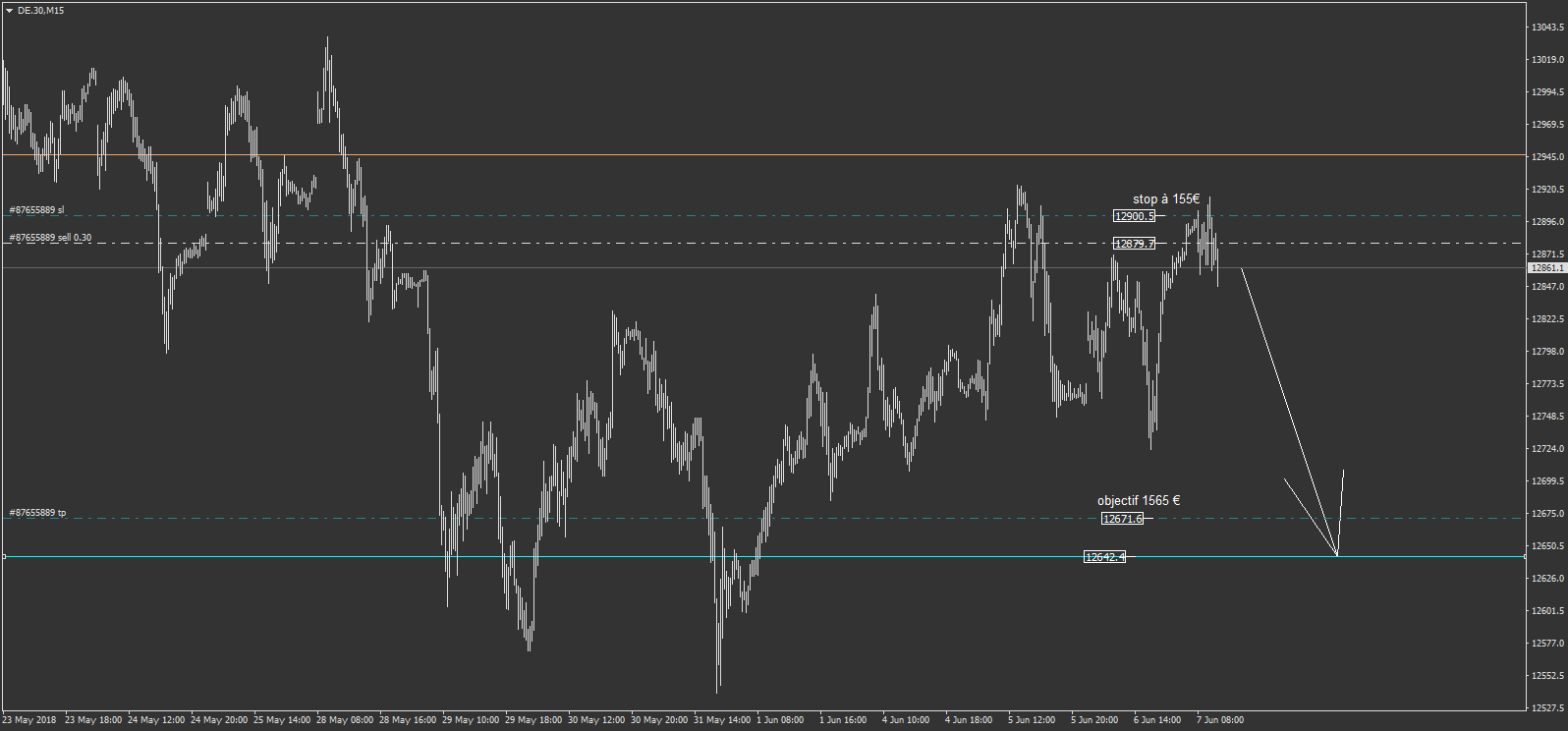This screenshot has height=731, width=1568.
Task: Click the 'objectif 1565 €' annotation text
Action: 1139,501
